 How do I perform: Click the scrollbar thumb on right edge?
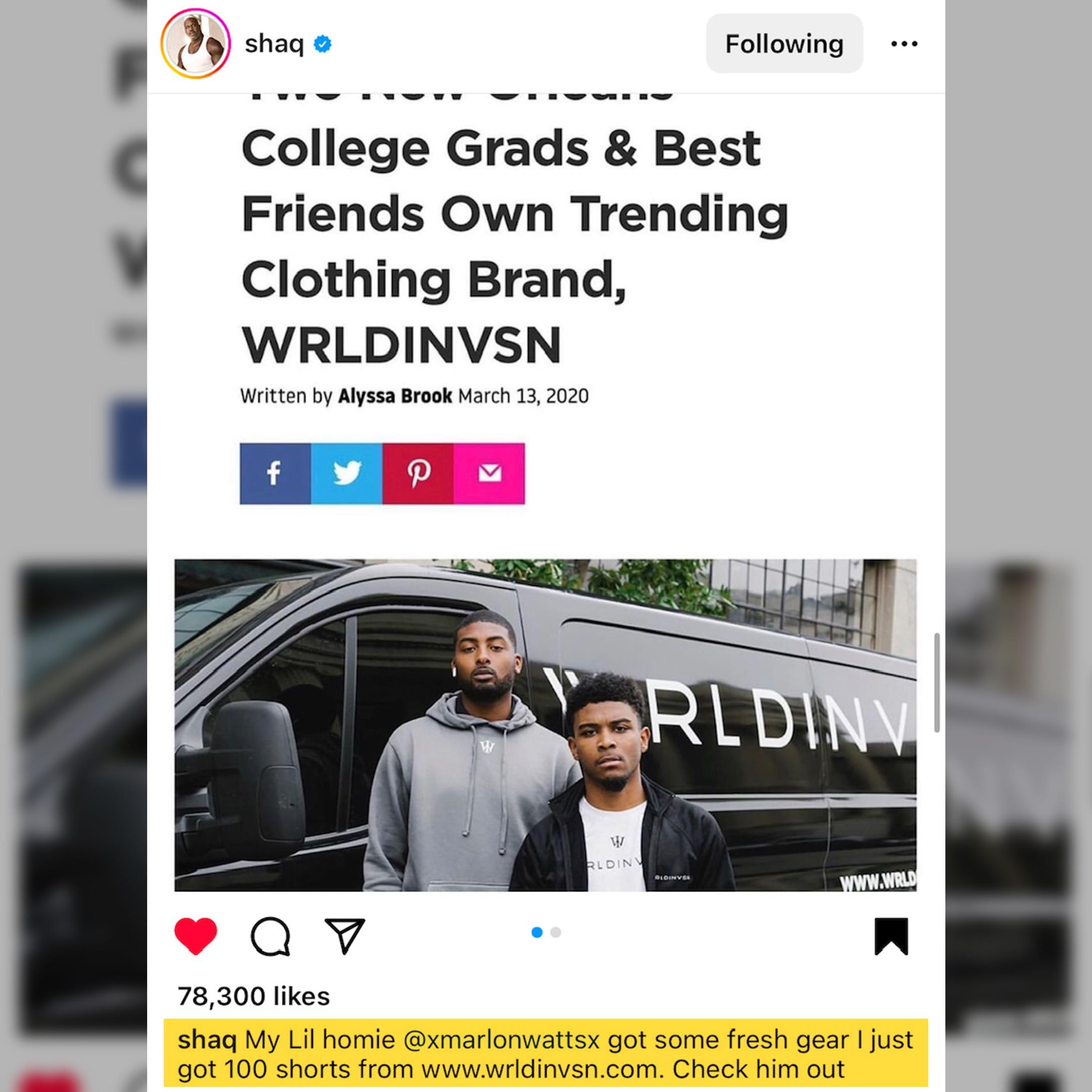pos(937,683)
